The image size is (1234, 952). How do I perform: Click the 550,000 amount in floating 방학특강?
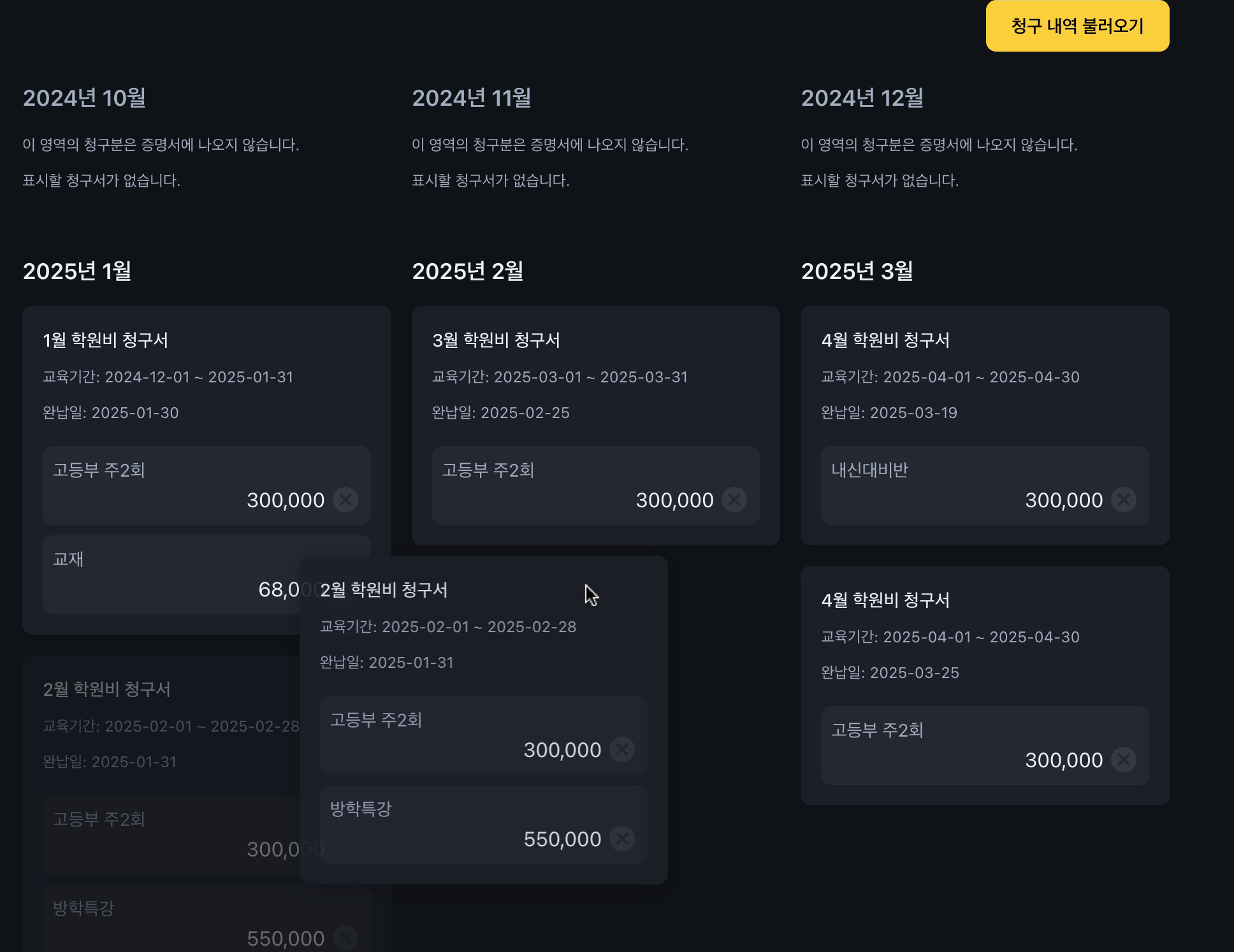click(x=562, y=839)
